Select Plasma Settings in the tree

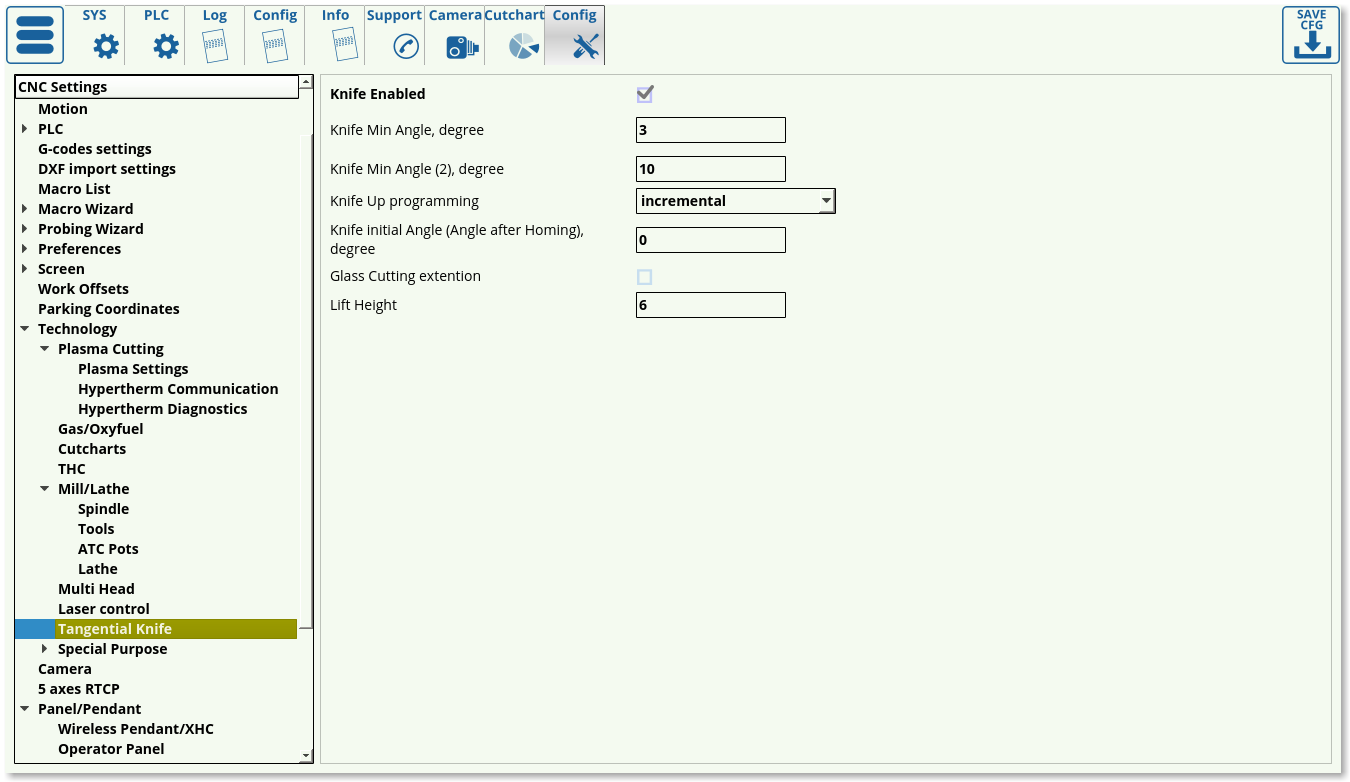pos(133,369)
